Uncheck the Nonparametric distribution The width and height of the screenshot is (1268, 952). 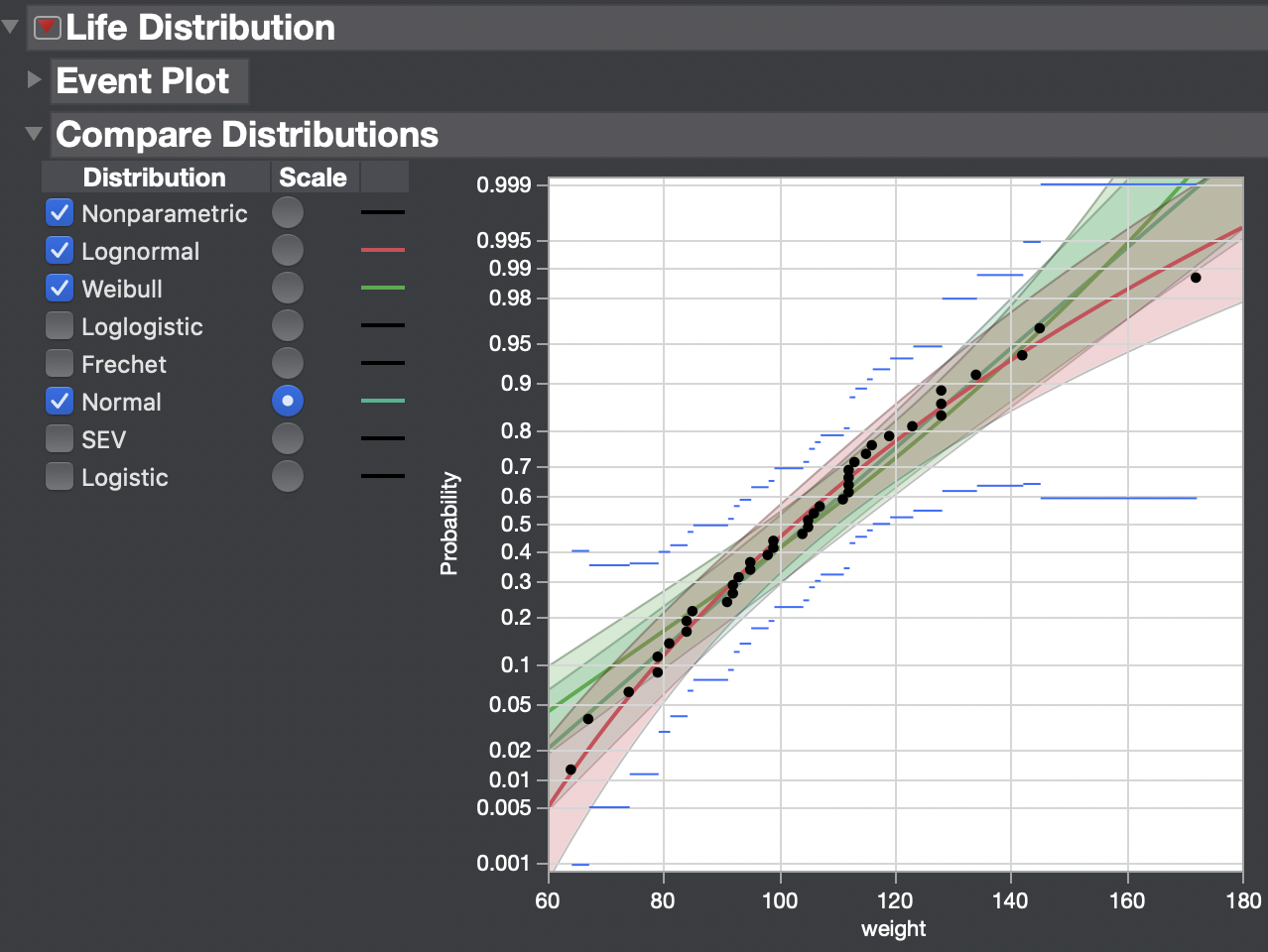(59, 212)
